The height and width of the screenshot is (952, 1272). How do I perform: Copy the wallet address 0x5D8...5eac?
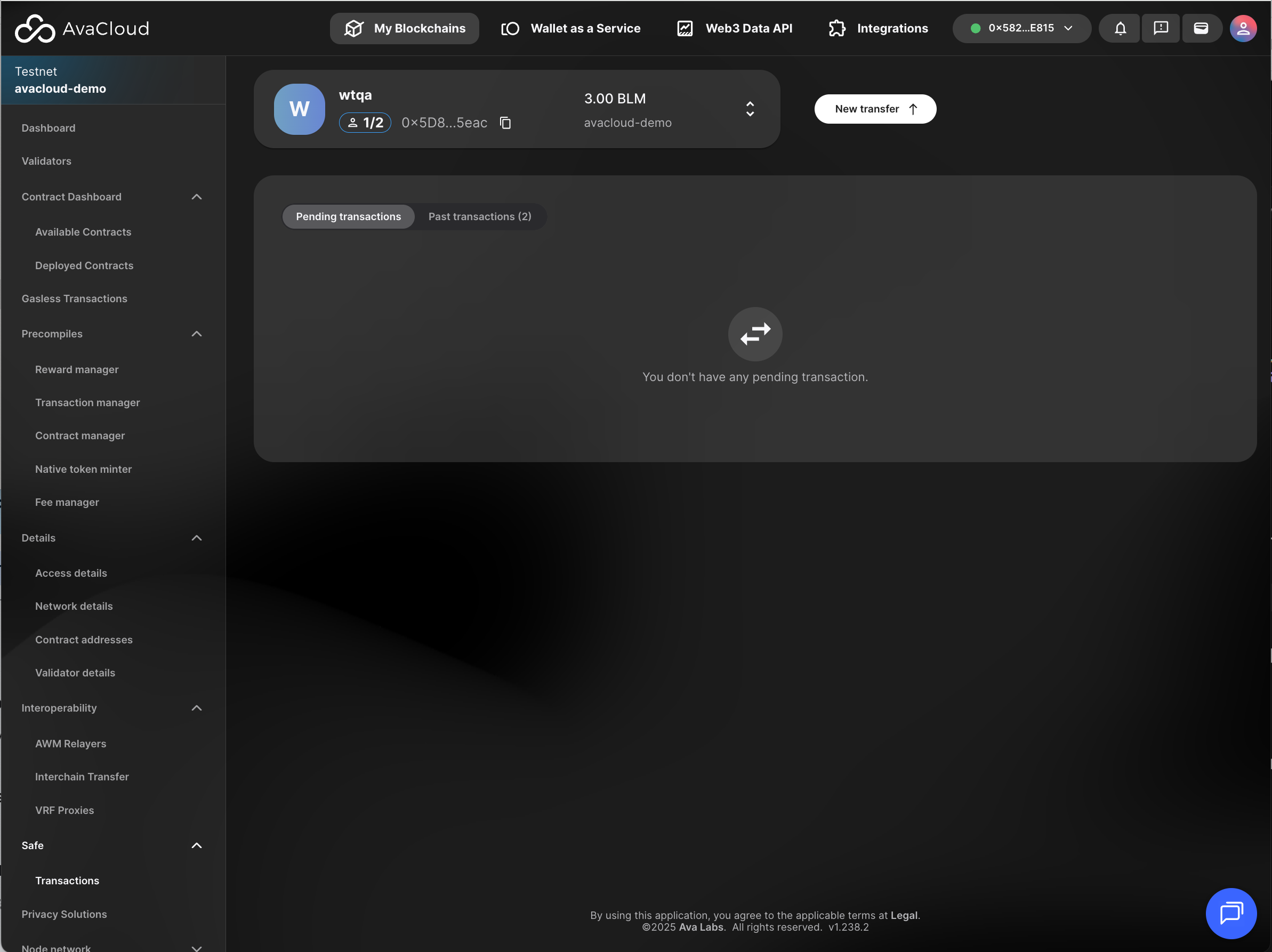click(x=505, y=123)
